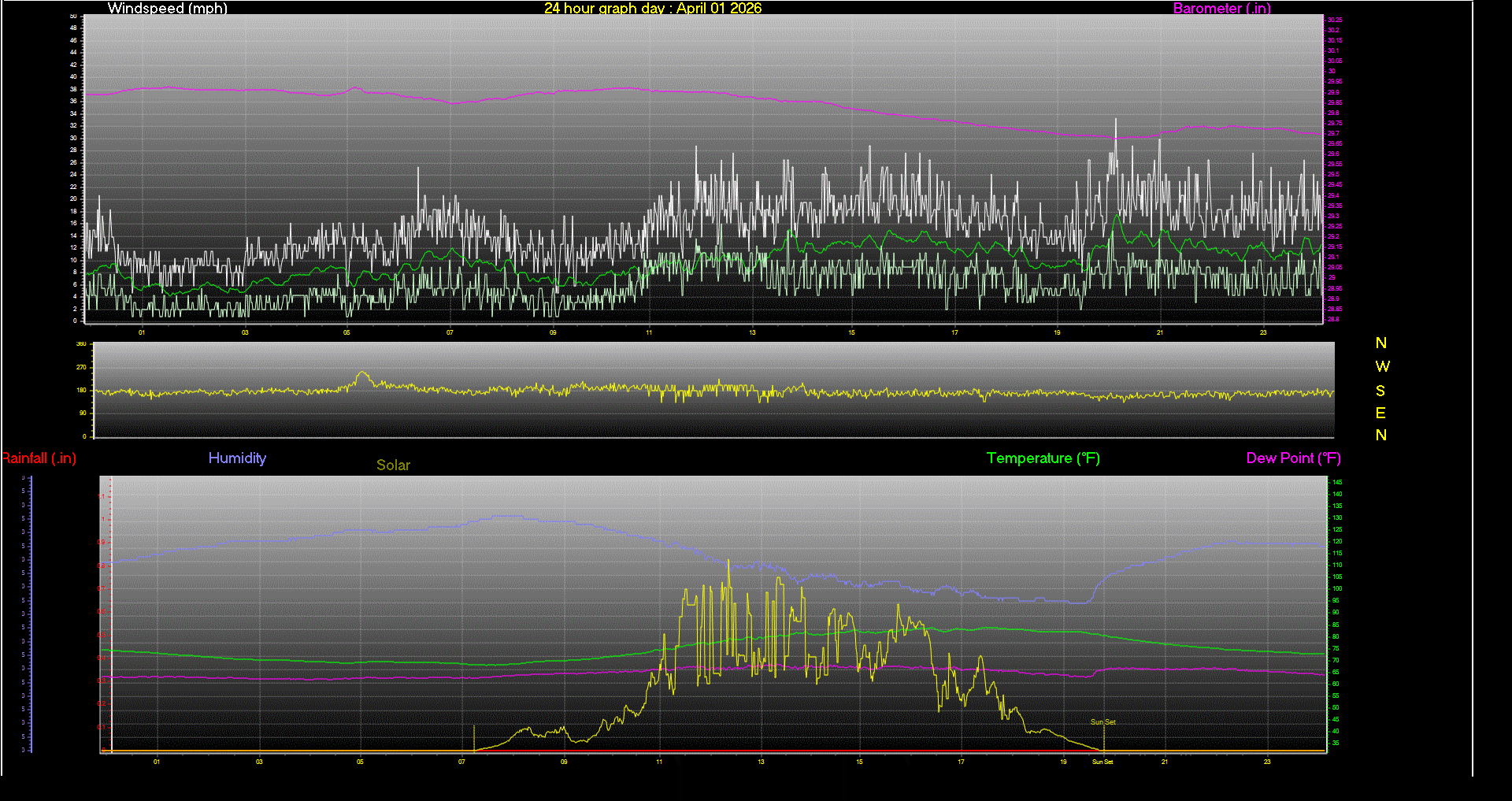Select the Rainfall (.in) legend
Viewport: 1512px width, 801px height.
pyautogui.click(x=39, y=458)
